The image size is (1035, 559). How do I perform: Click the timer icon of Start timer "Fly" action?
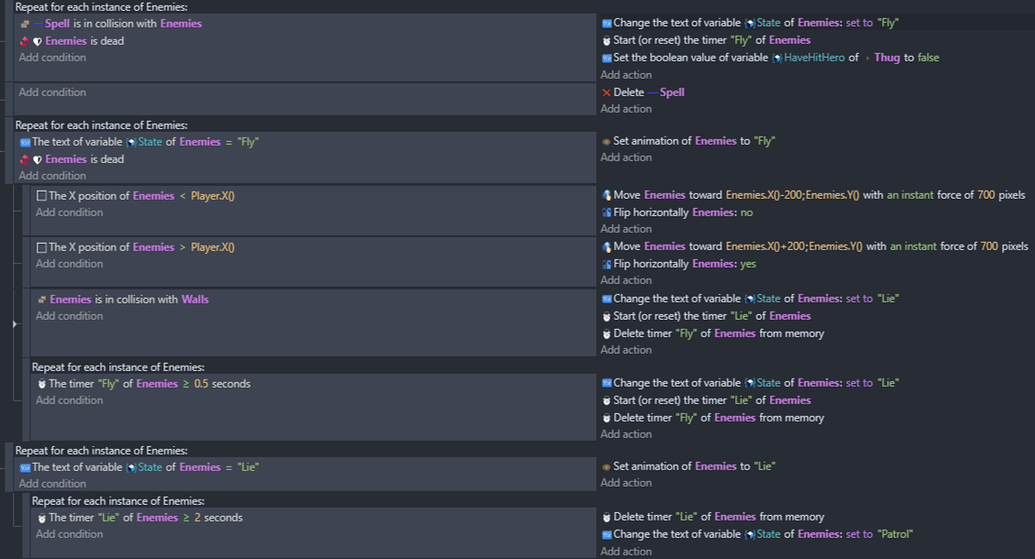pyautogui.click(x=607, y=40)
